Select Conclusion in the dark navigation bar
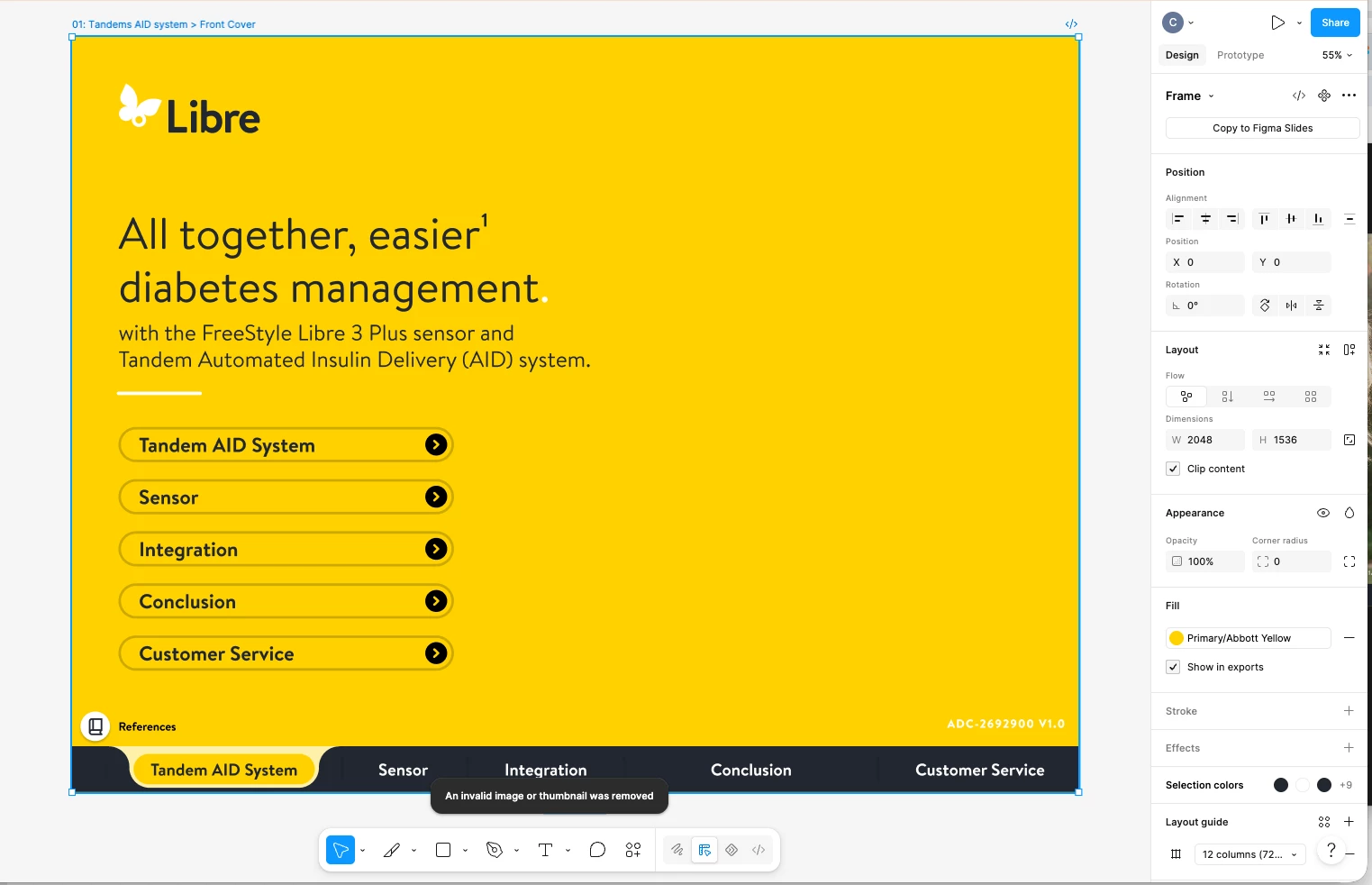This screenshot has width=1372, height=885. click(x=751, y=770)
